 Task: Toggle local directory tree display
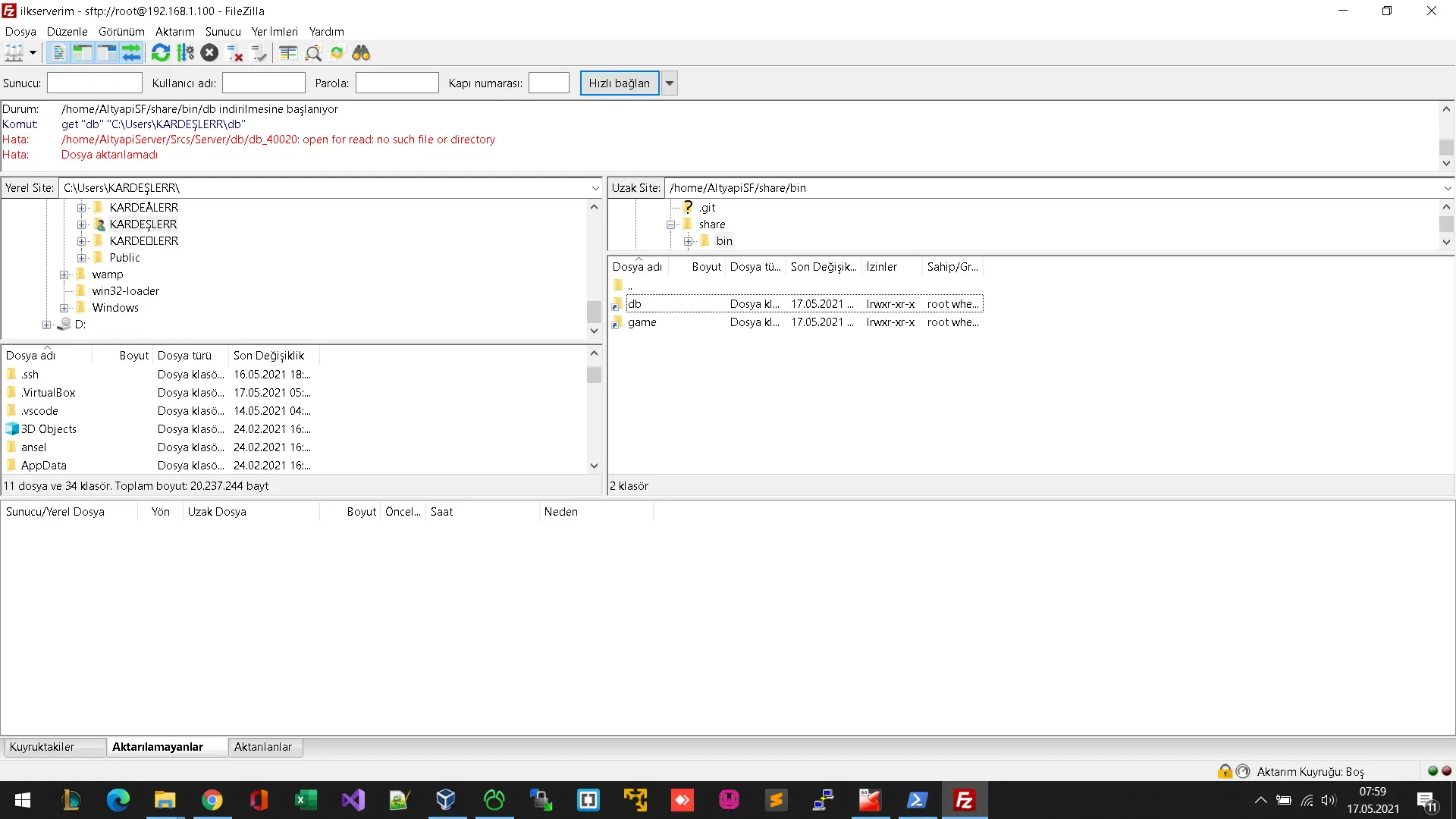[83, 53]
